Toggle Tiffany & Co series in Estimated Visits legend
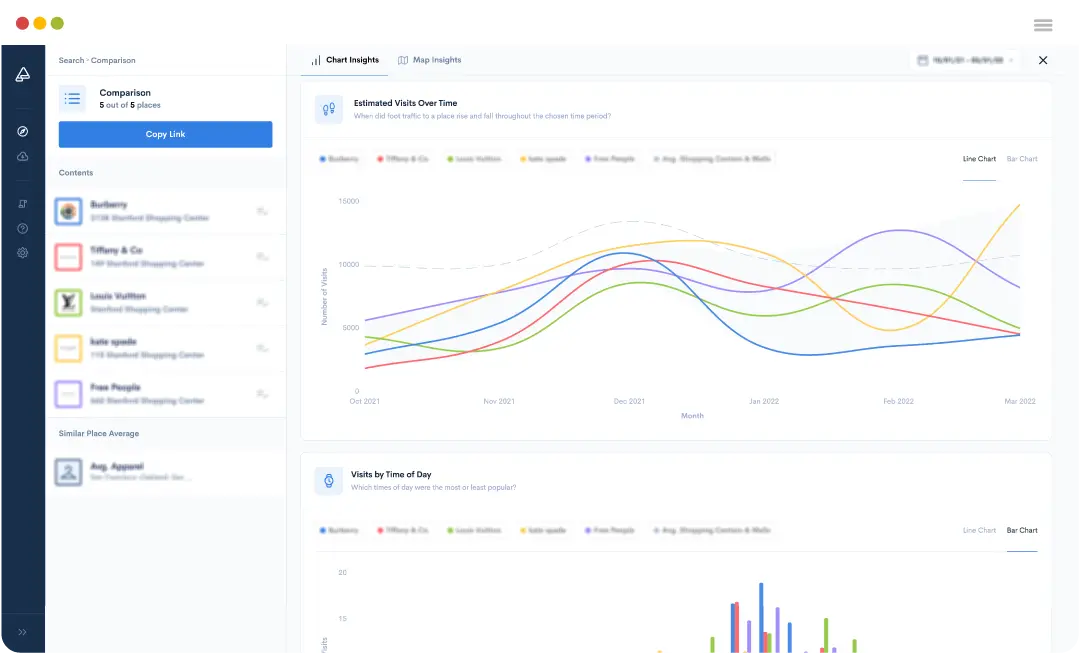The height and width of the screenshot is (654, 1080). (x=403, y=159)
